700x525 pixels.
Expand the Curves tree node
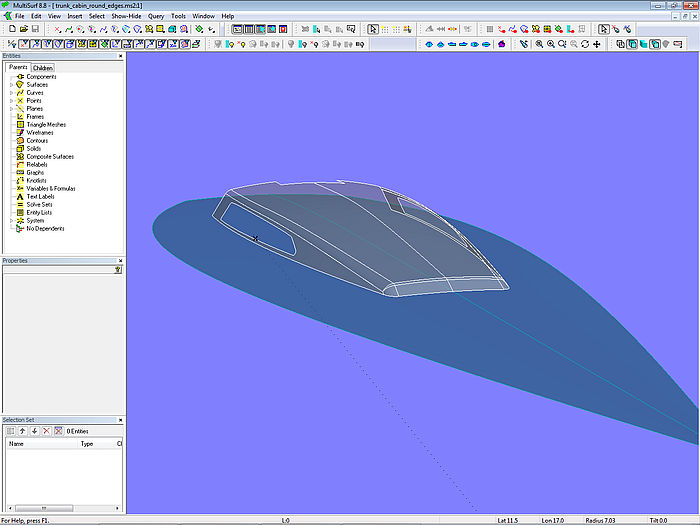[x=11, y=93]
